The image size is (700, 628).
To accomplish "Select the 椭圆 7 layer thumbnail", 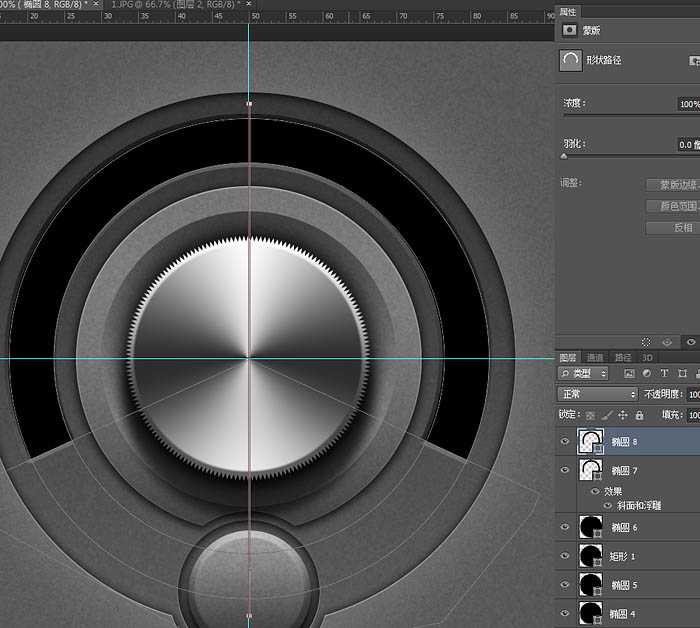I will click(x=591, y=469).
